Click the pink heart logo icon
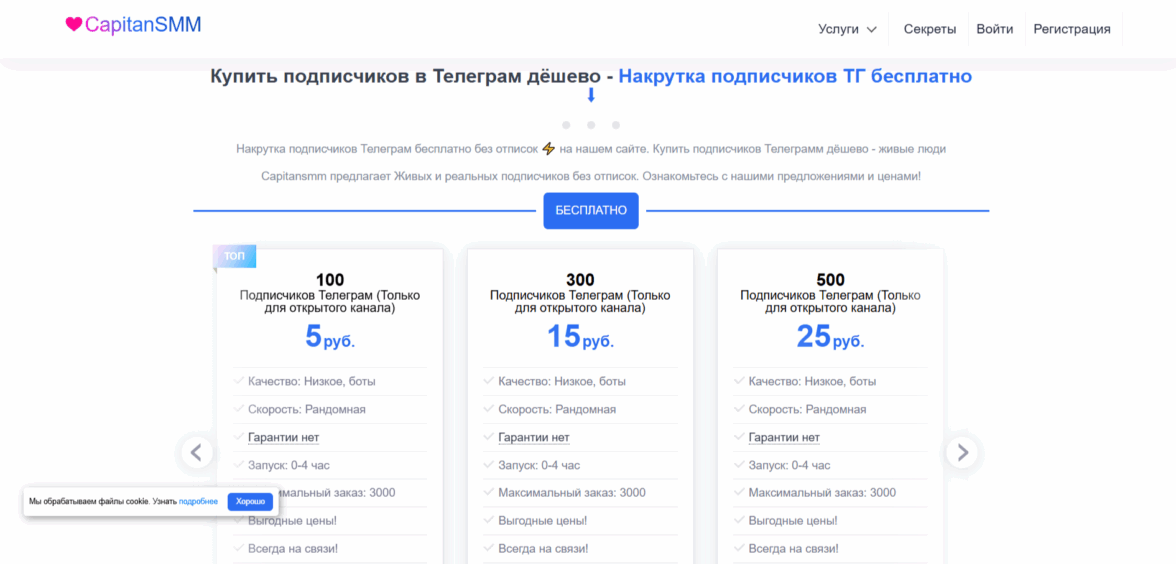This screenshot has height=564, width=1176. [73, 25]
